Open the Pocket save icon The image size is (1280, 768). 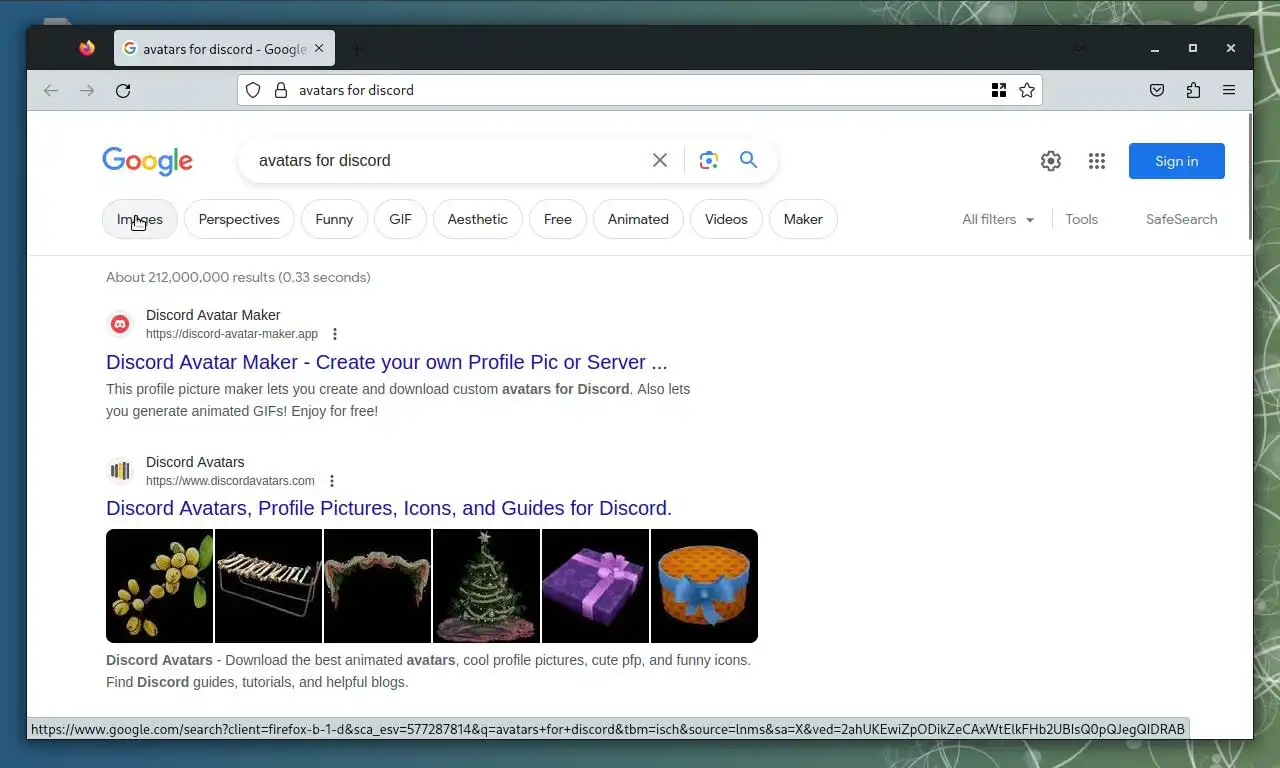[x=1157, y=90]
